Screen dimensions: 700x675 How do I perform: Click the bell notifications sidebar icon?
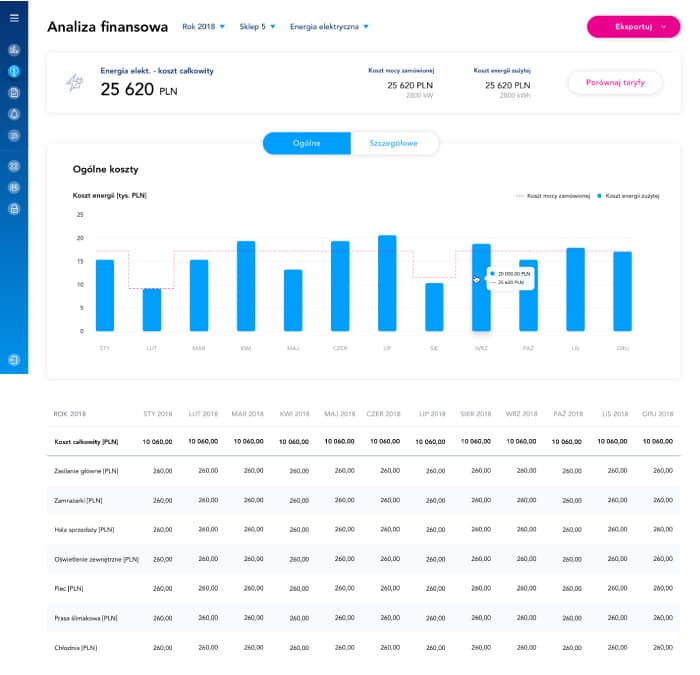14,114
